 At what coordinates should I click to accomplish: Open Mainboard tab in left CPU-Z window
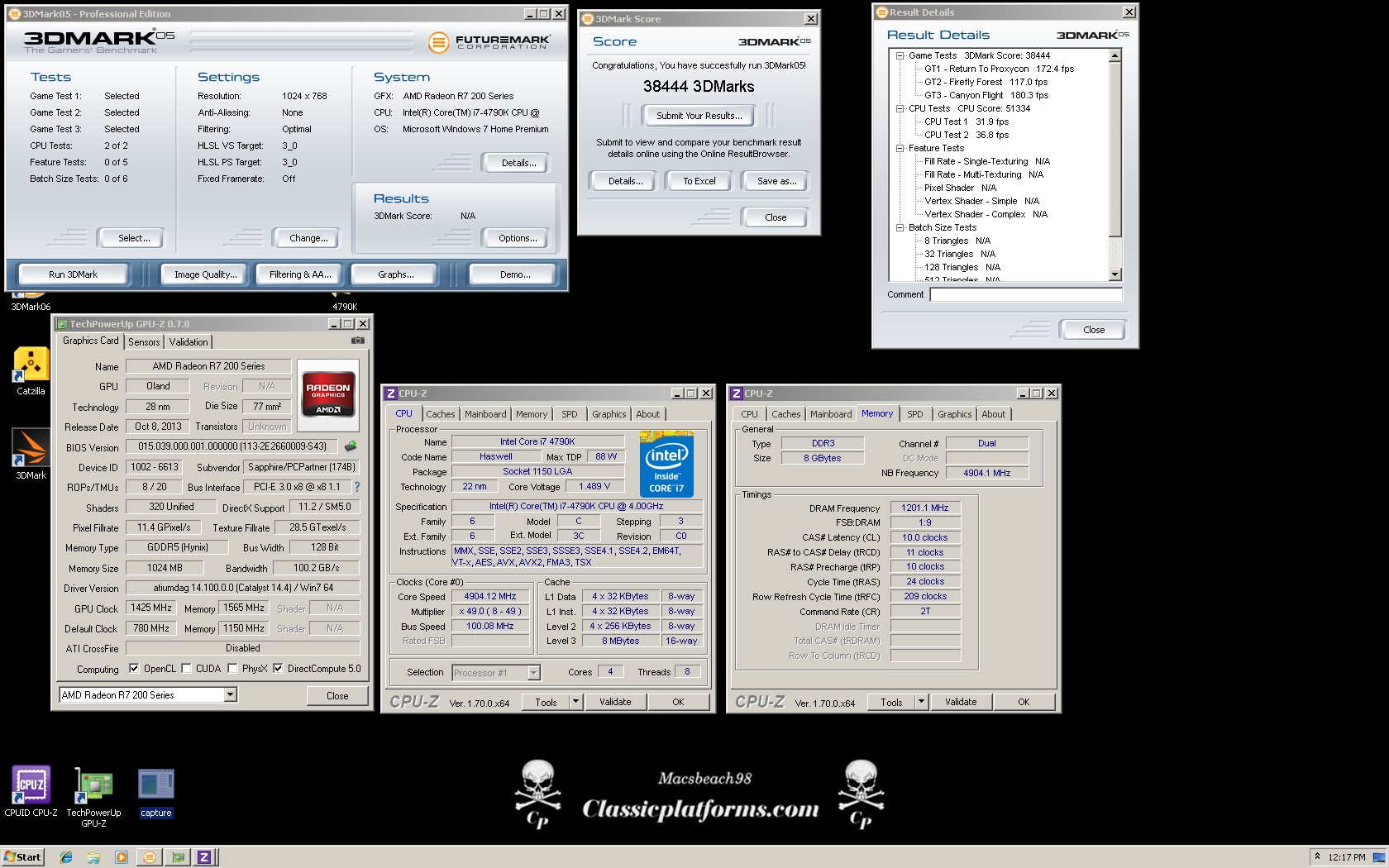tap(485, 414)
